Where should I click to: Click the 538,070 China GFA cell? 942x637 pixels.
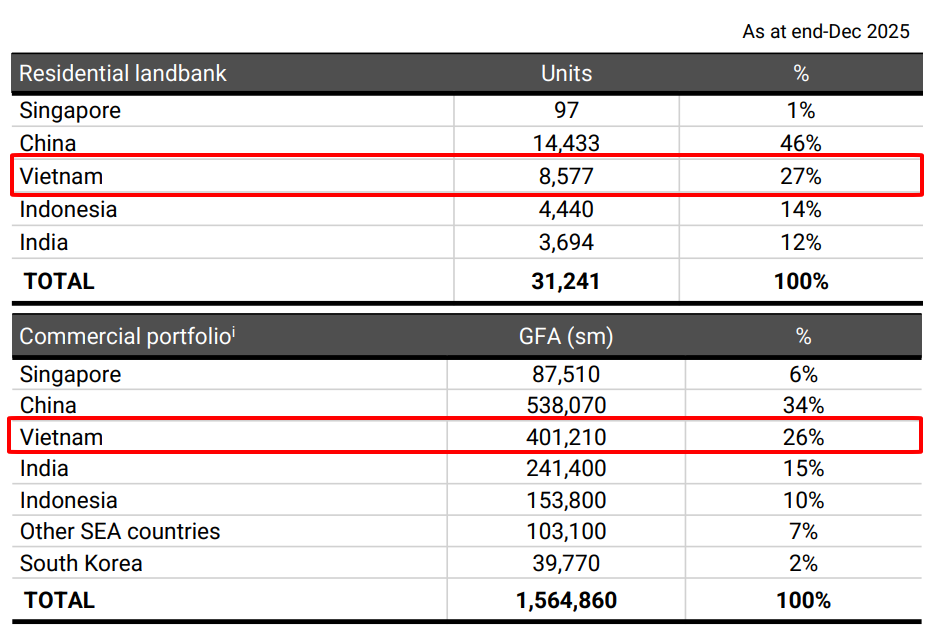(566, 405)
